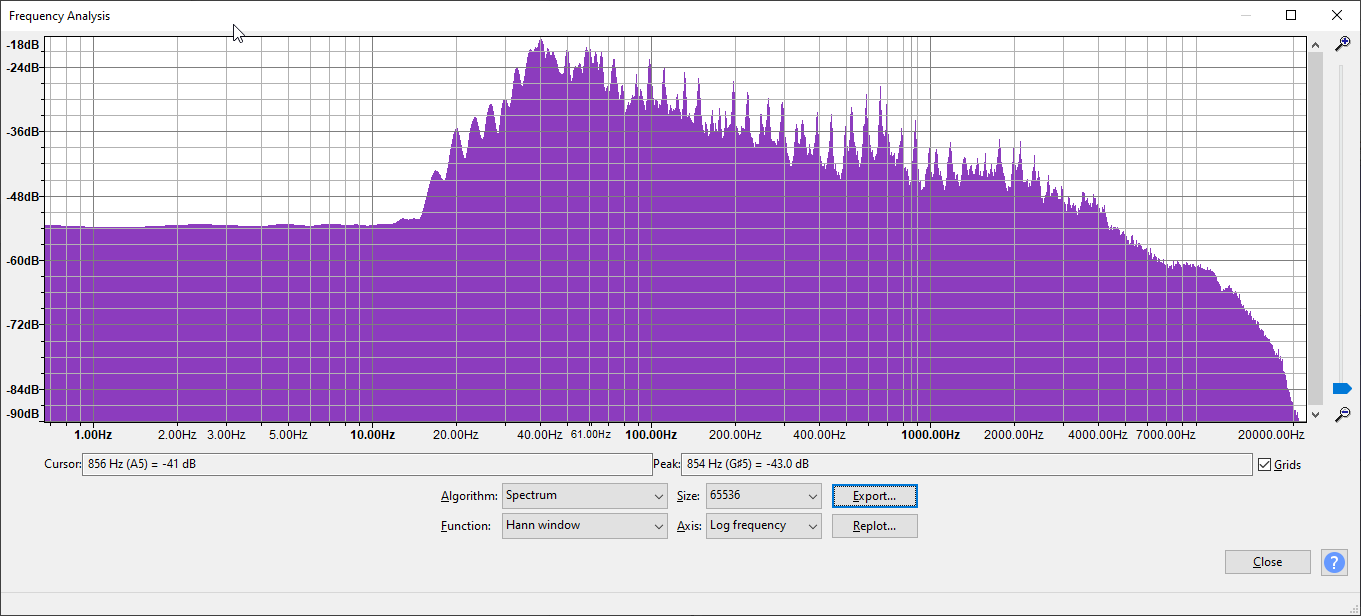The height and width of the screenshot is (616, 1361).
Task: Click the zoom in magnifier icon
Action: (1343, 43)
